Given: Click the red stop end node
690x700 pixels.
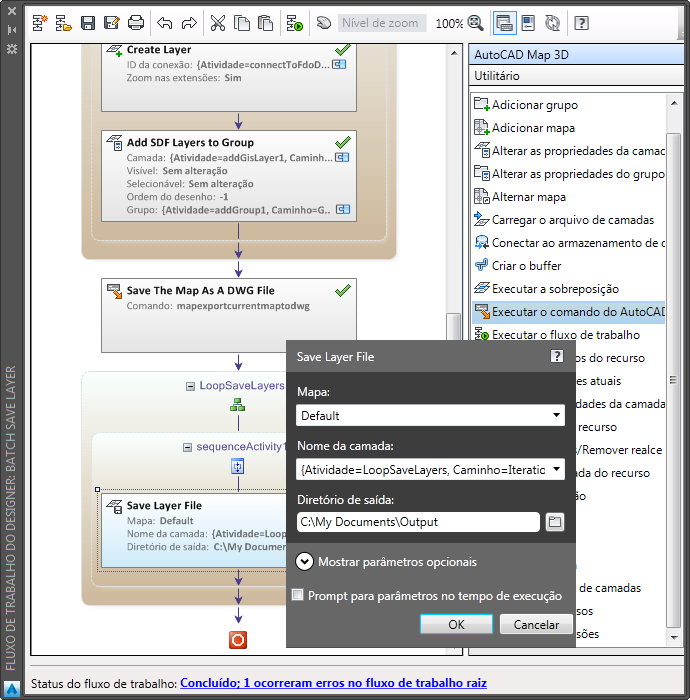Looking at the screenshot, I should point(238,640).
